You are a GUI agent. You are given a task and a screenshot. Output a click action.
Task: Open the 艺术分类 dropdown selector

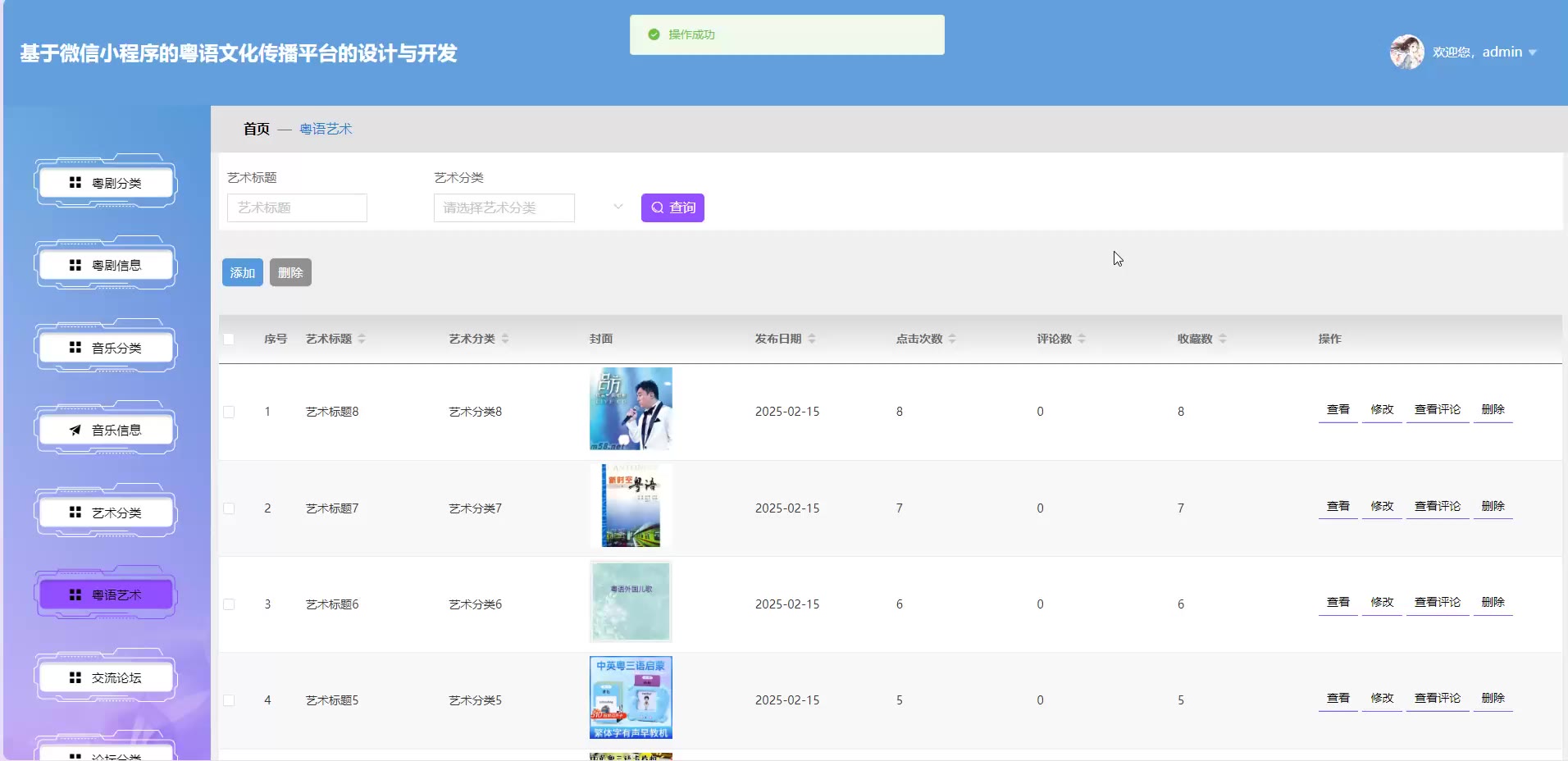click(x=529, y=207)
